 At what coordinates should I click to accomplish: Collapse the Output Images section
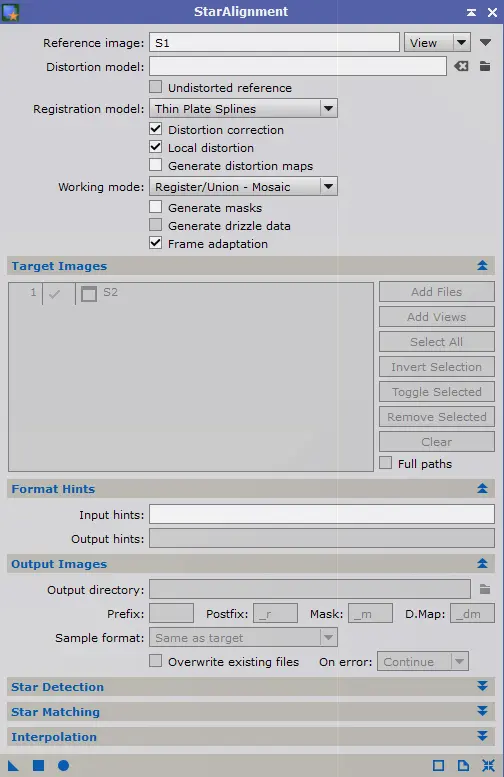click(x=482, y=563)
